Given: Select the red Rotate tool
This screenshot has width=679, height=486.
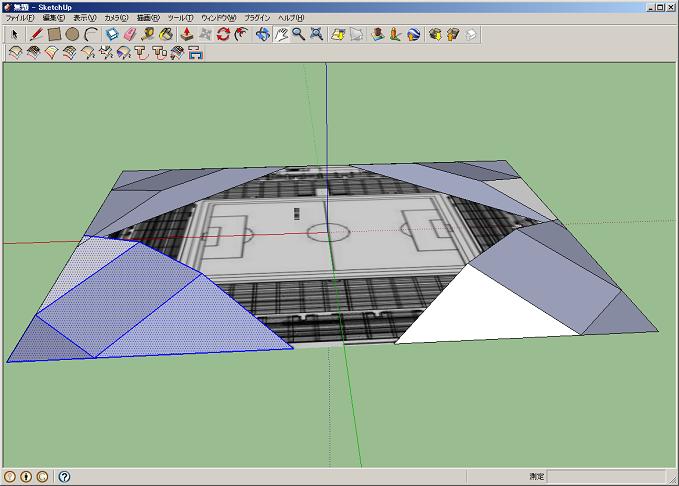Looking at the screenshot, I should coord(223,34).
